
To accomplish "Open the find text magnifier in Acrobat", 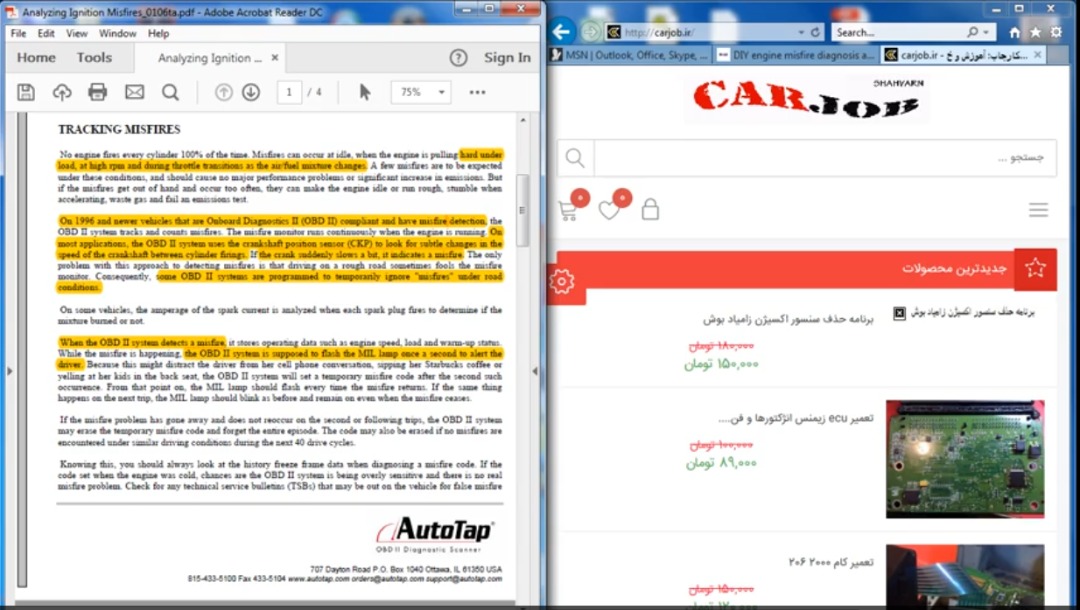I will (170, 92).
